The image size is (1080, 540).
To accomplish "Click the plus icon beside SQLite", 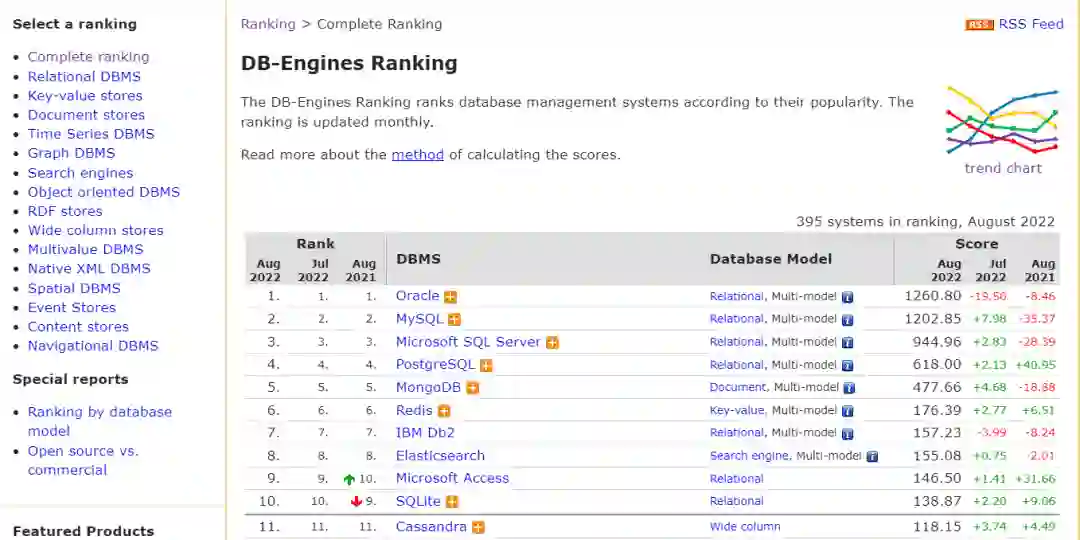I will 452,502.
